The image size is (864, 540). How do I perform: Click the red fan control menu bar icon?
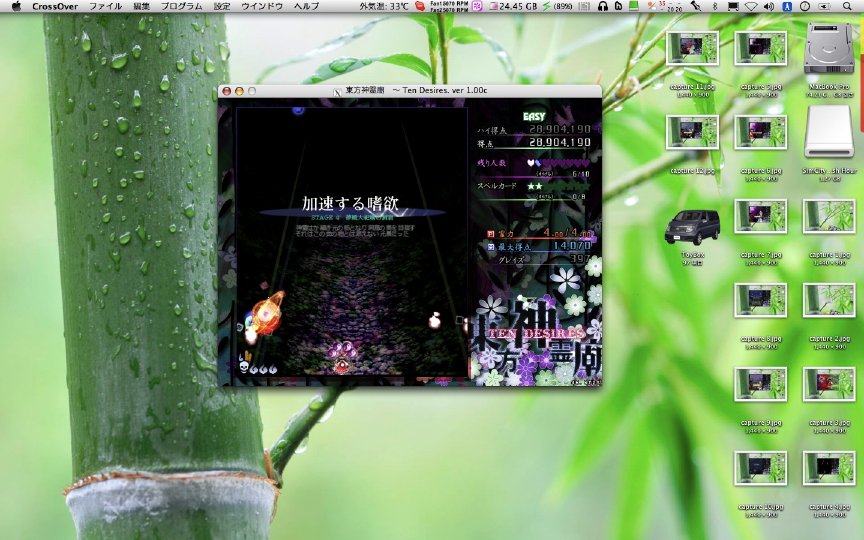coord(420,6)
